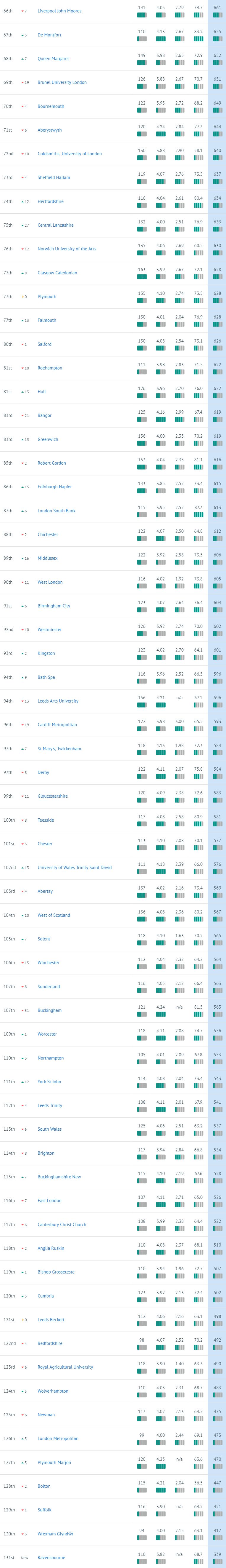Select the Plymouth university link
This screenshot has width=226, height=1568.
click(x=47, y=296)
